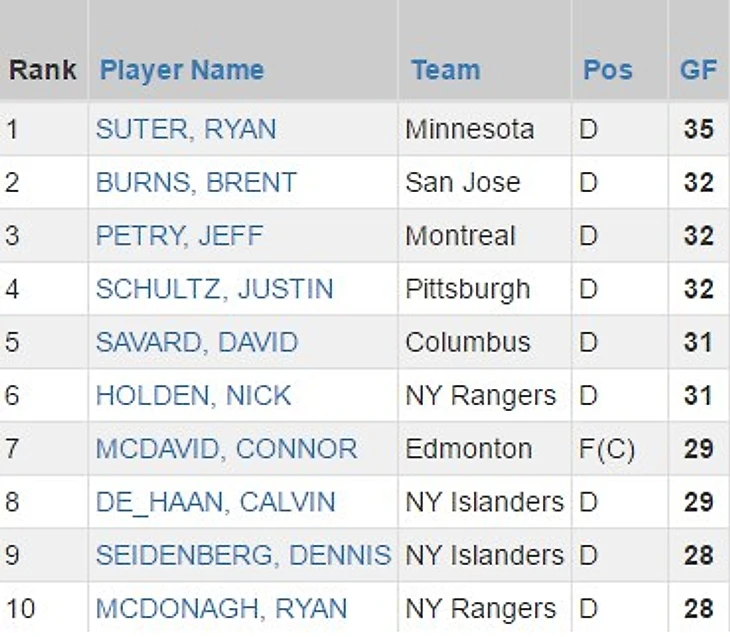
Task: View HOLDEN, NICK player link
Action: coord(193,395)
